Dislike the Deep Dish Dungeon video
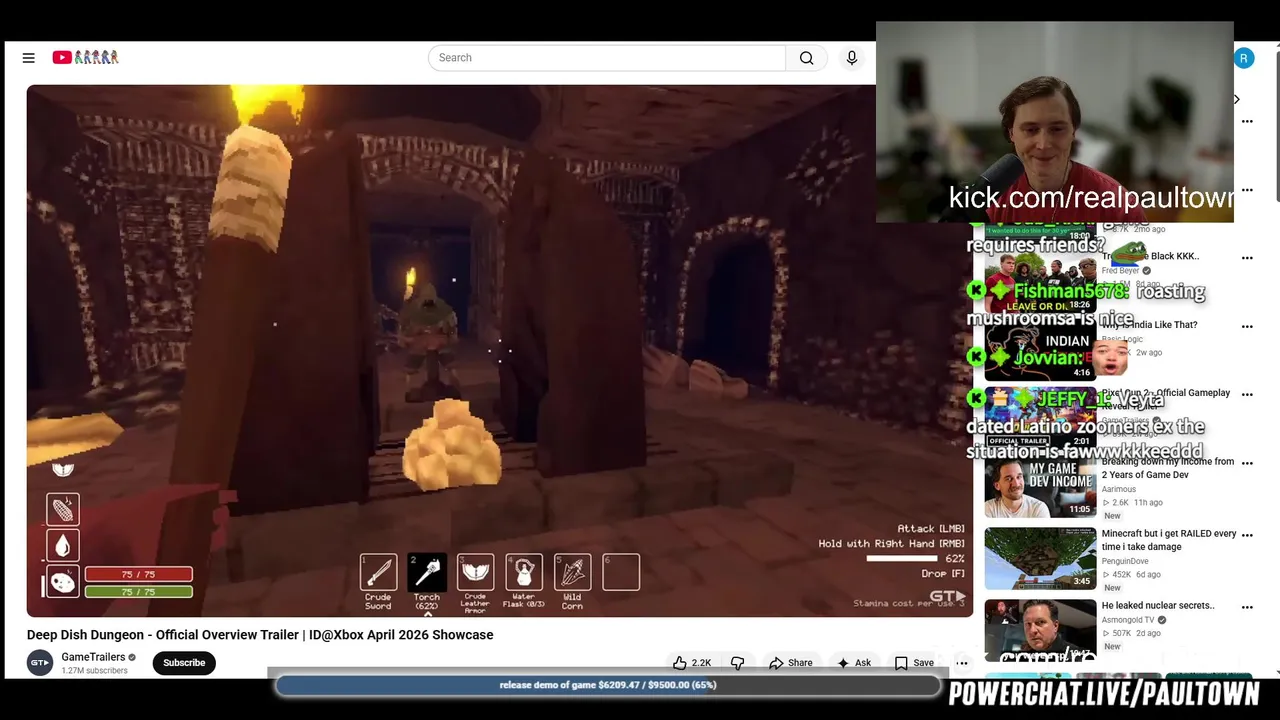1280x720 pixels. 738,663
